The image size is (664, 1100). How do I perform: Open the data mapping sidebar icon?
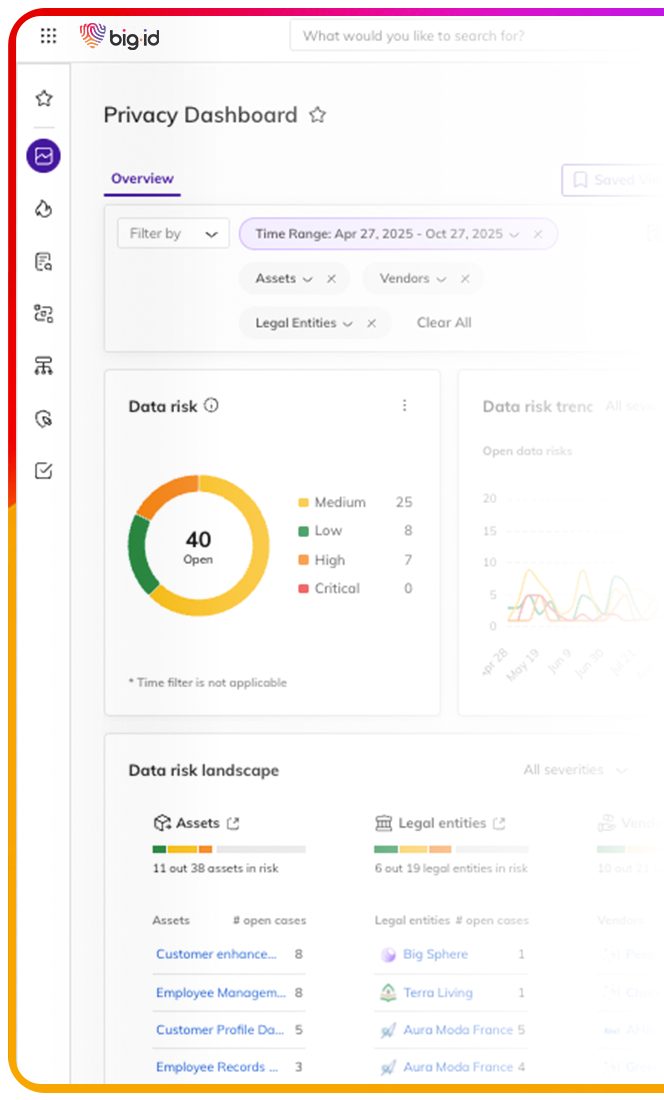[43, 314]
